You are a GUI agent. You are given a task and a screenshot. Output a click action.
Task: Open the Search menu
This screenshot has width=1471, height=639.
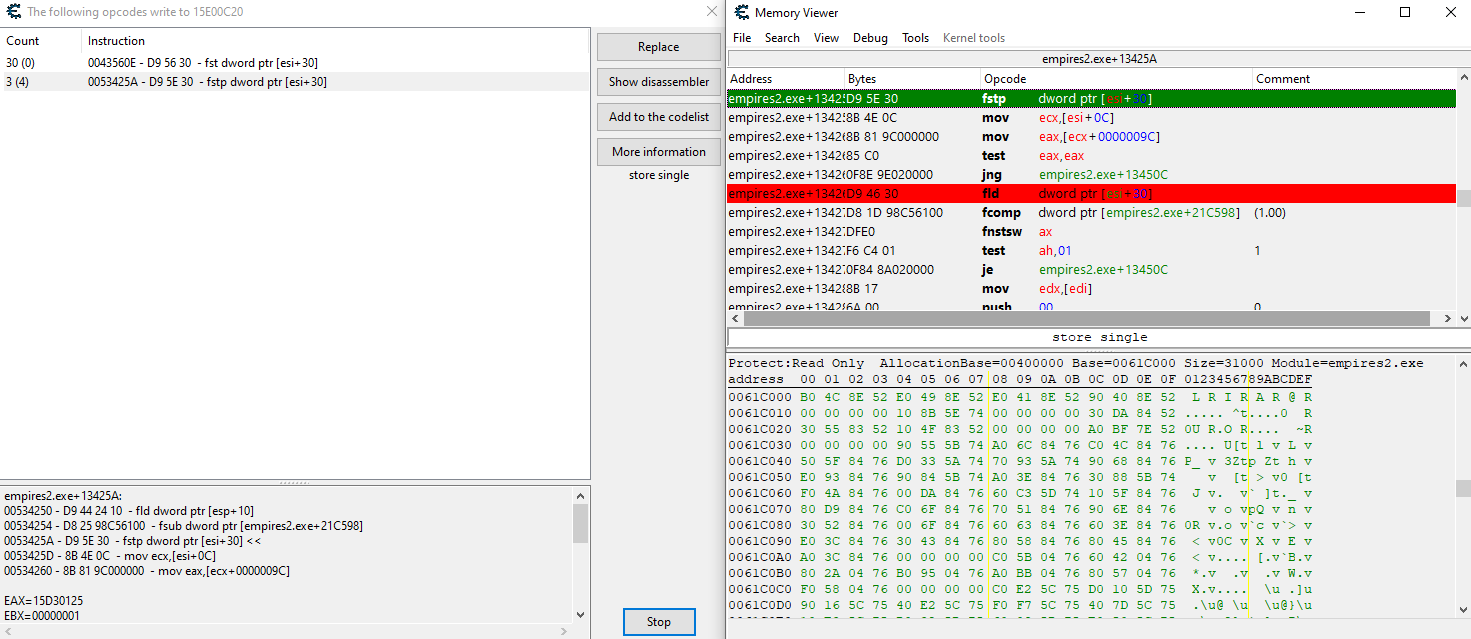(782, 38)
